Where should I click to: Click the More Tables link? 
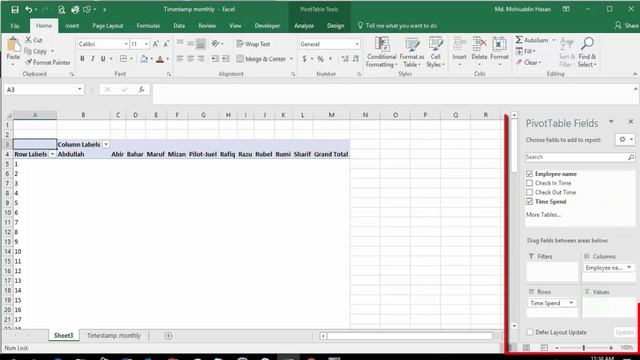tap(543, 215)
